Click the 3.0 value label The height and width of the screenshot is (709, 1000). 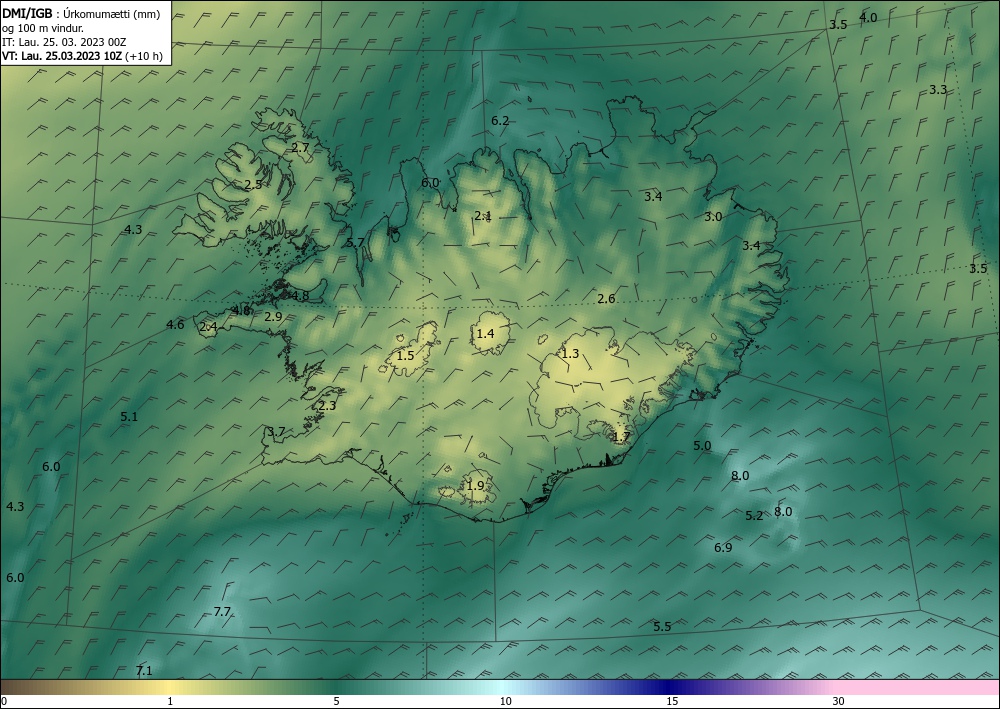(713, 217)
